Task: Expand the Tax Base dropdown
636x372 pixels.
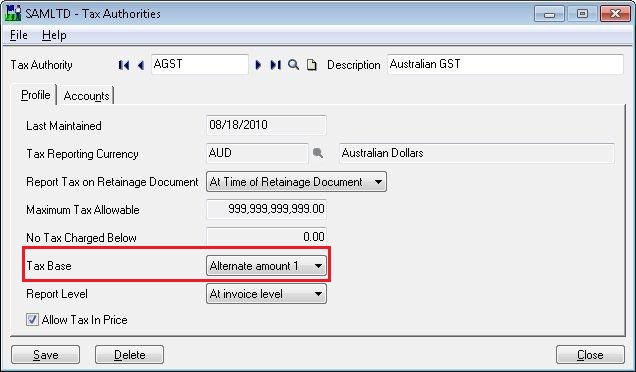Action: [266, 266]
